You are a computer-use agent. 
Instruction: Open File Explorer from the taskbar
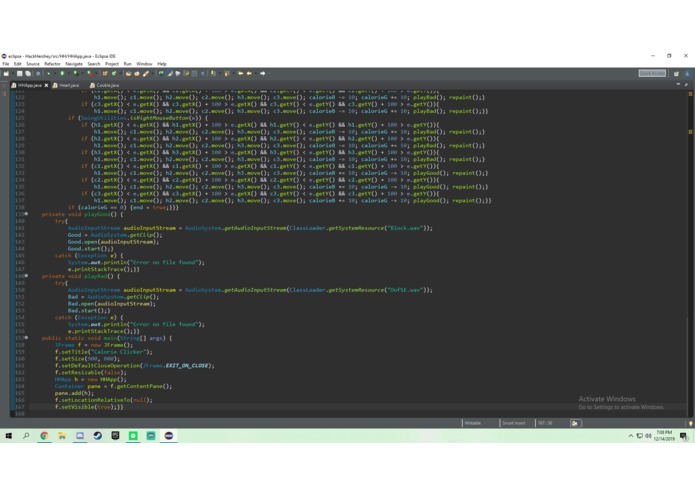pyautogui.click(x=62, y=436)
